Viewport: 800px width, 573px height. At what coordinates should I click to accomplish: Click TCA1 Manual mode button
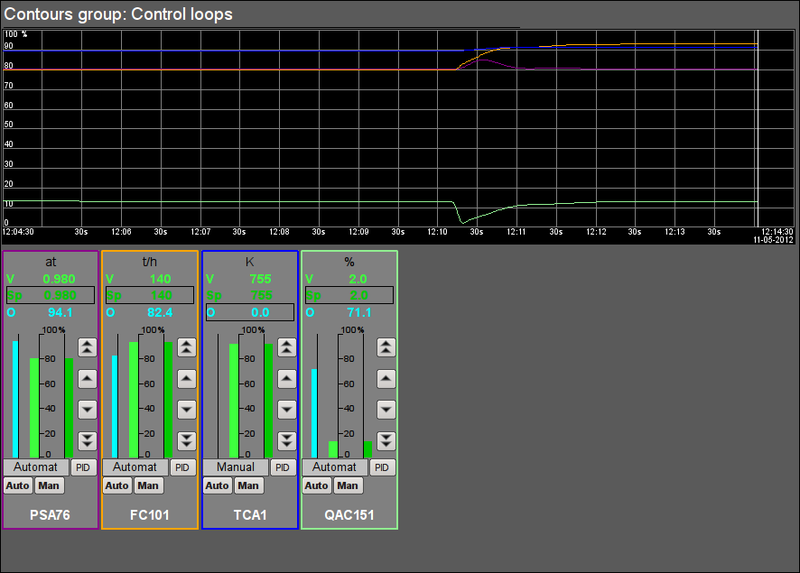(235, 467)
